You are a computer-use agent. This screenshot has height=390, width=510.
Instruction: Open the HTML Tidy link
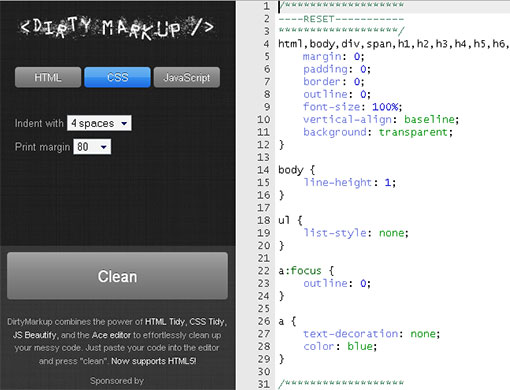tap(165, 322)
